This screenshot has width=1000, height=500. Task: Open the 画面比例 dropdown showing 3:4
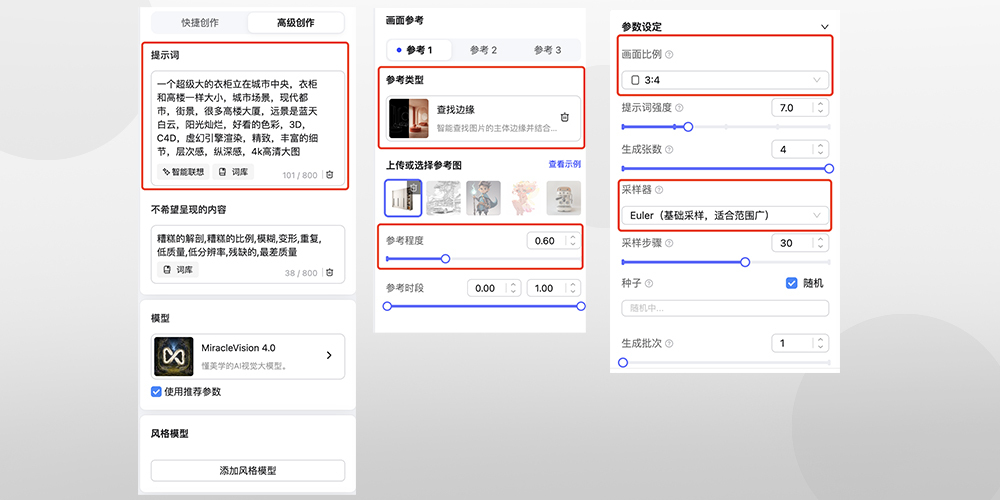coord(725,80)
